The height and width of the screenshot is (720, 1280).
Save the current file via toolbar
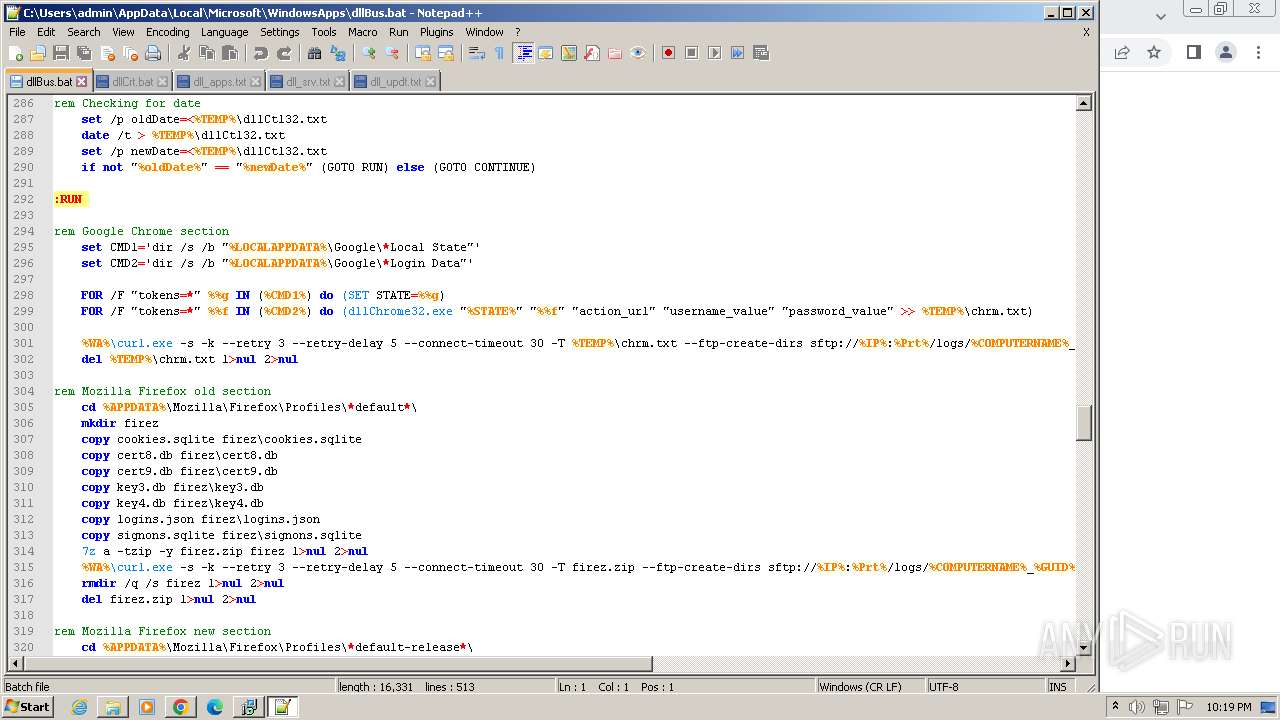tap(61, 53)
